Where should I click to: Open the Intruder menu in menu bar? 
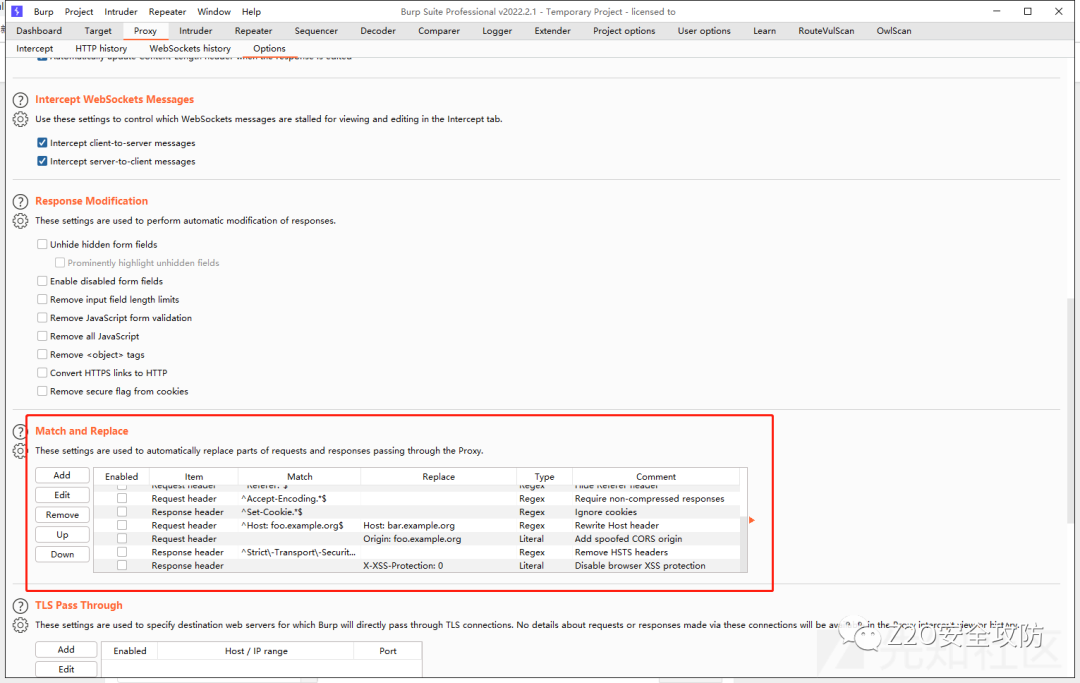point(121,12)
